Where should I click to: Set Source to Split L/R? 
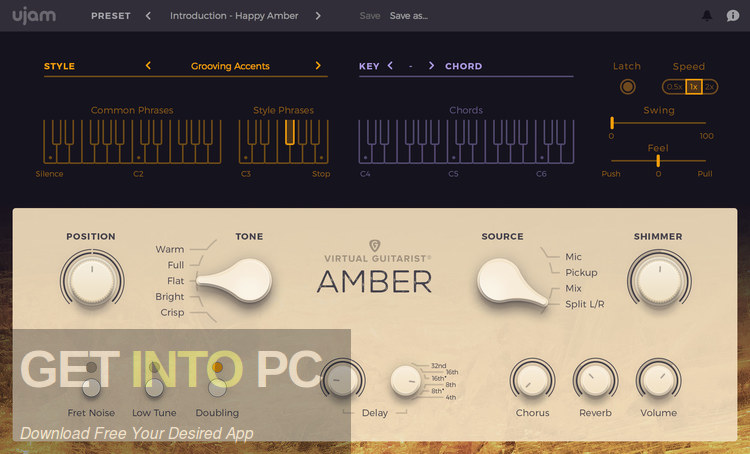(x=585, y=304)
